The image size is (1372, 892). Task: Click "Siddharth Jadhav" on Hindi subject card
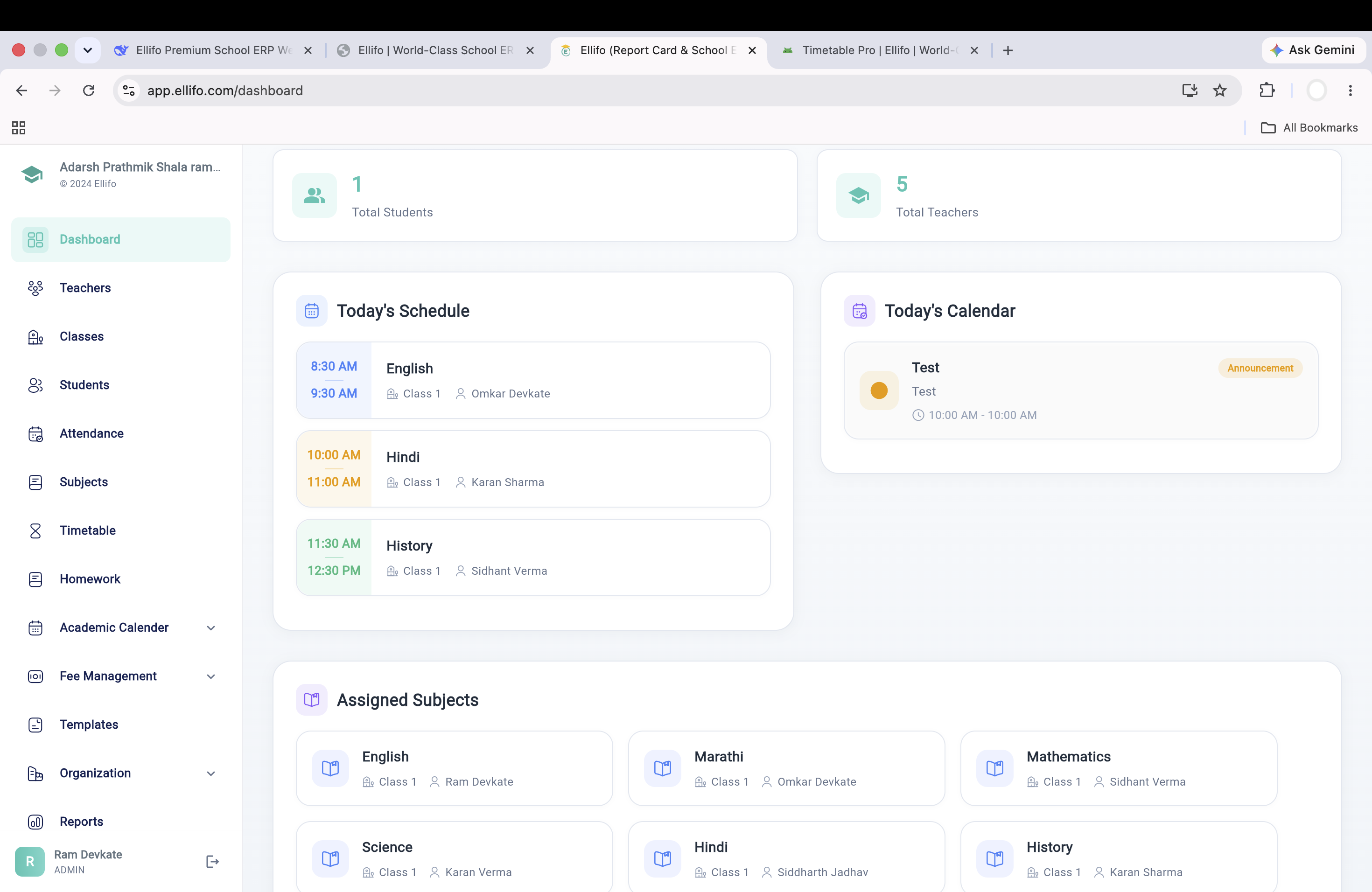tap(823, 872)
